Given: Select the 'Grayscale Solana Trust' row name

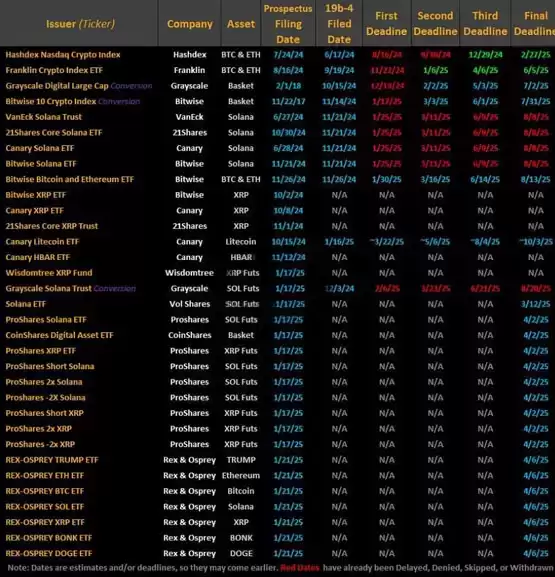Looking at the screenshot, I should tap(48, 288).
